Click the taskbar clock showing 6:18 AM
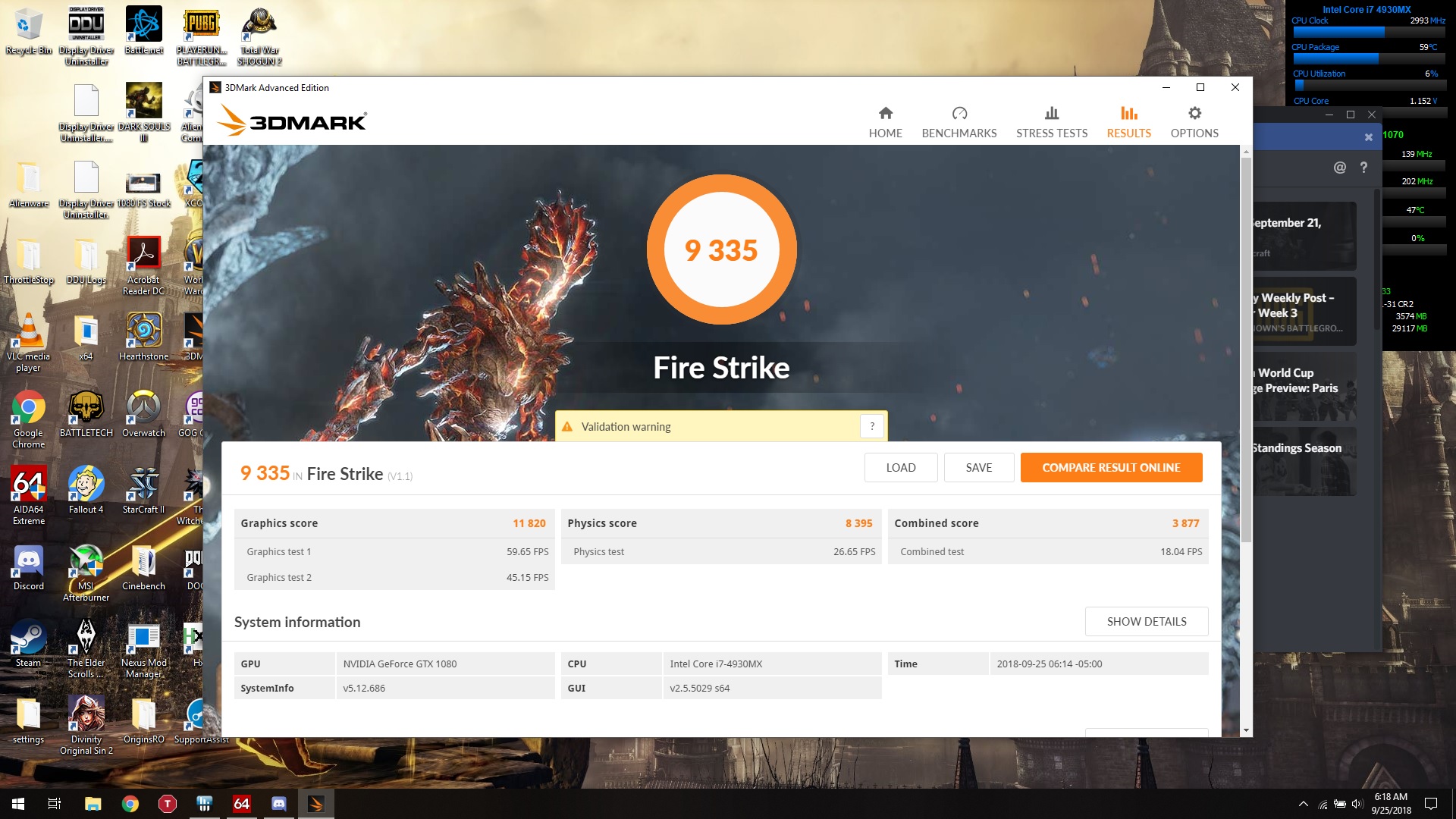The image size is (1456, 819). tap(1391, 804)
